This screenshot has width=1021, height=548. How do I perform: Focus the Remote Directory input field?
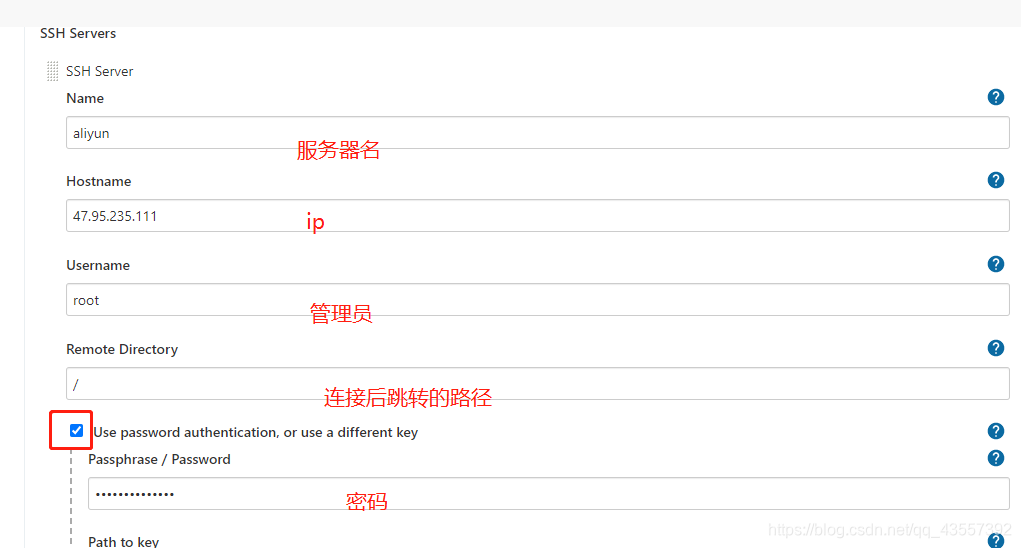point(538,383)
